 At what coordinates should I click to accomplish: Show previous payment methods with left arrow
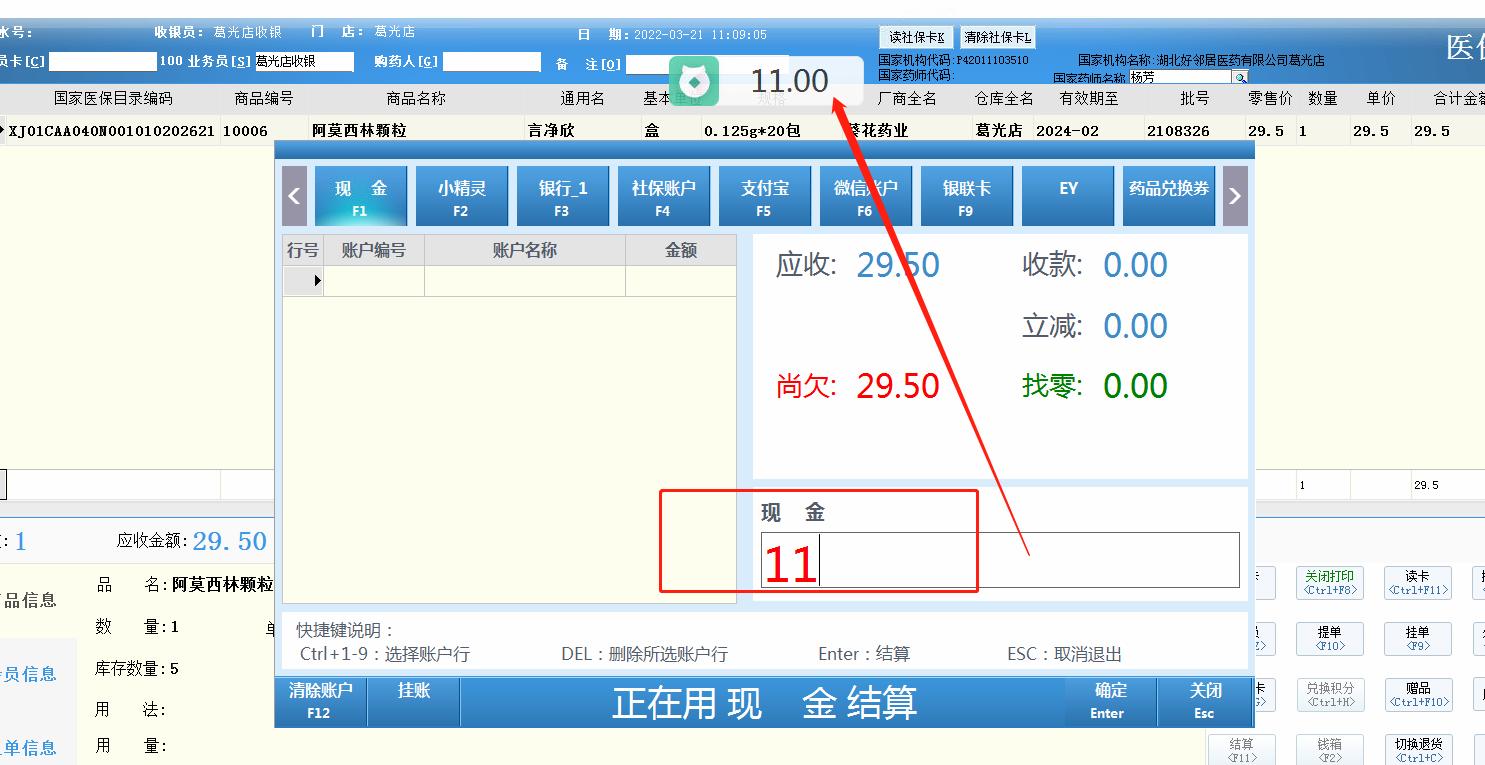(x=294, y=196)
